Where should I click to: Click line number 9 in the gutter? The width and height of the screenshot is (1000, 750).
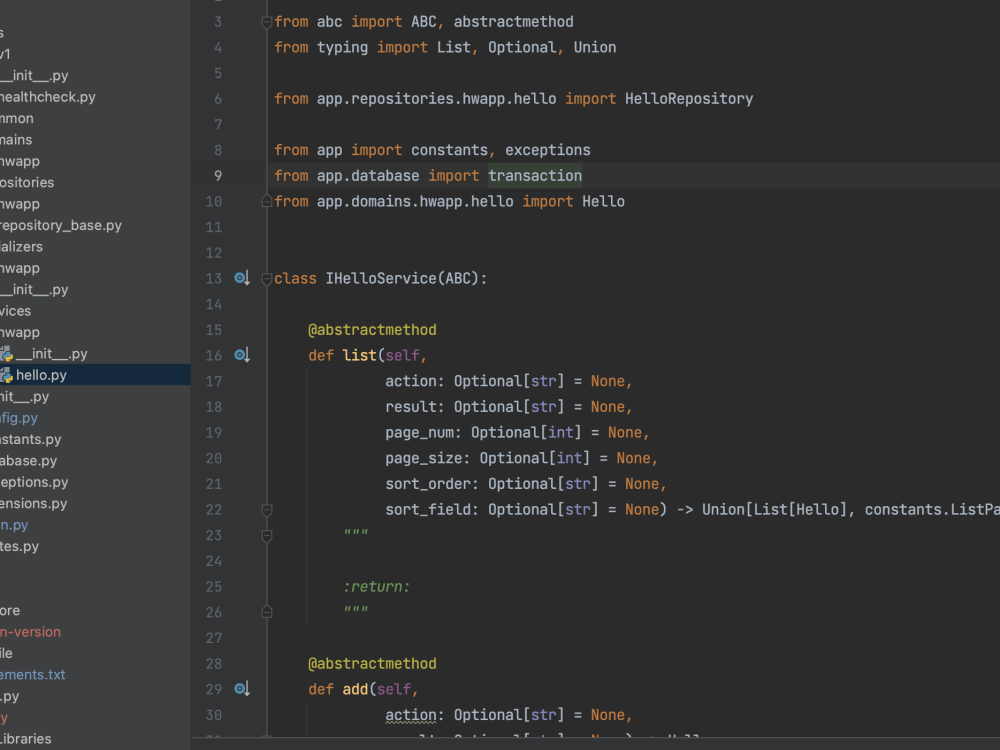pyautogui.click(x=218, y=176)
